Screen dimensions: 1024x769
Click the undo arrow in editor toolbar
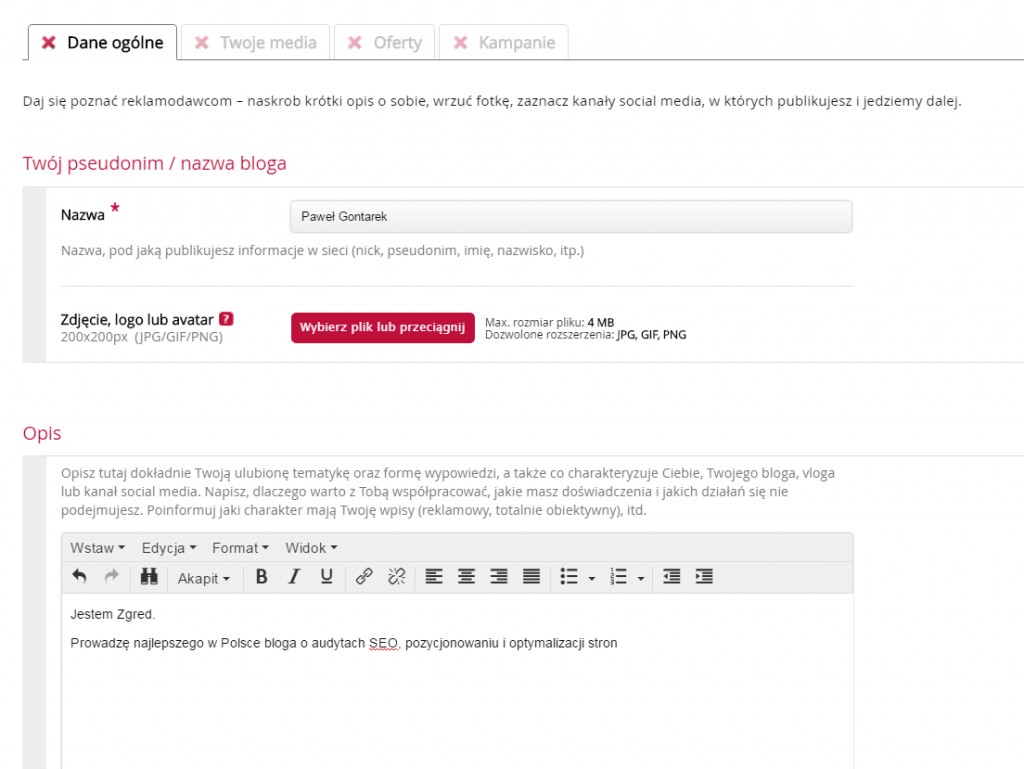point(80,577)
